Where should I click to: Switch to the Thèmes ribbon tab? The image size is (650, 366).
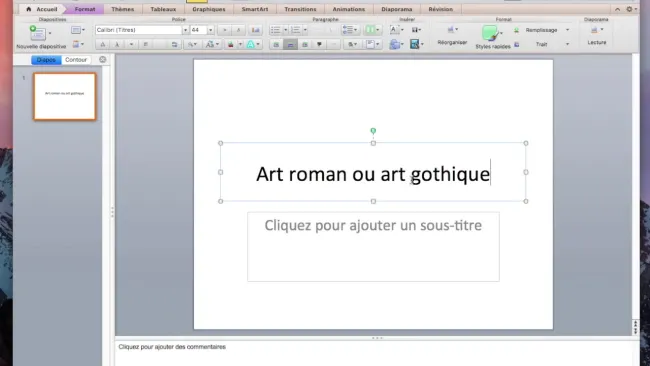coord(123,9)
